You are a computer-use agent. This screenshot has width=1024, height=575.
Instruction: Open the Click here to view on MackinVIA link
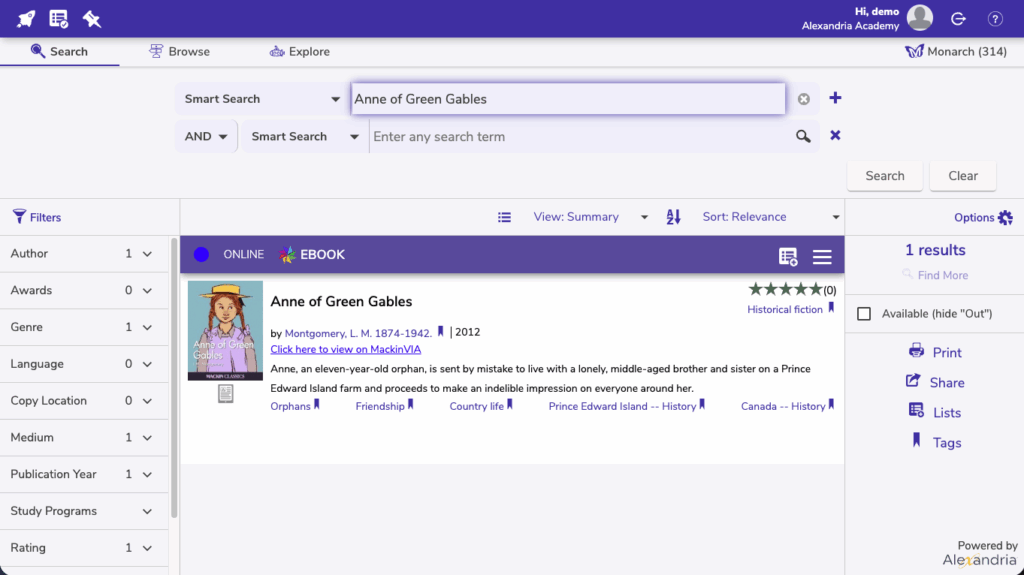(x=345, y=349)
